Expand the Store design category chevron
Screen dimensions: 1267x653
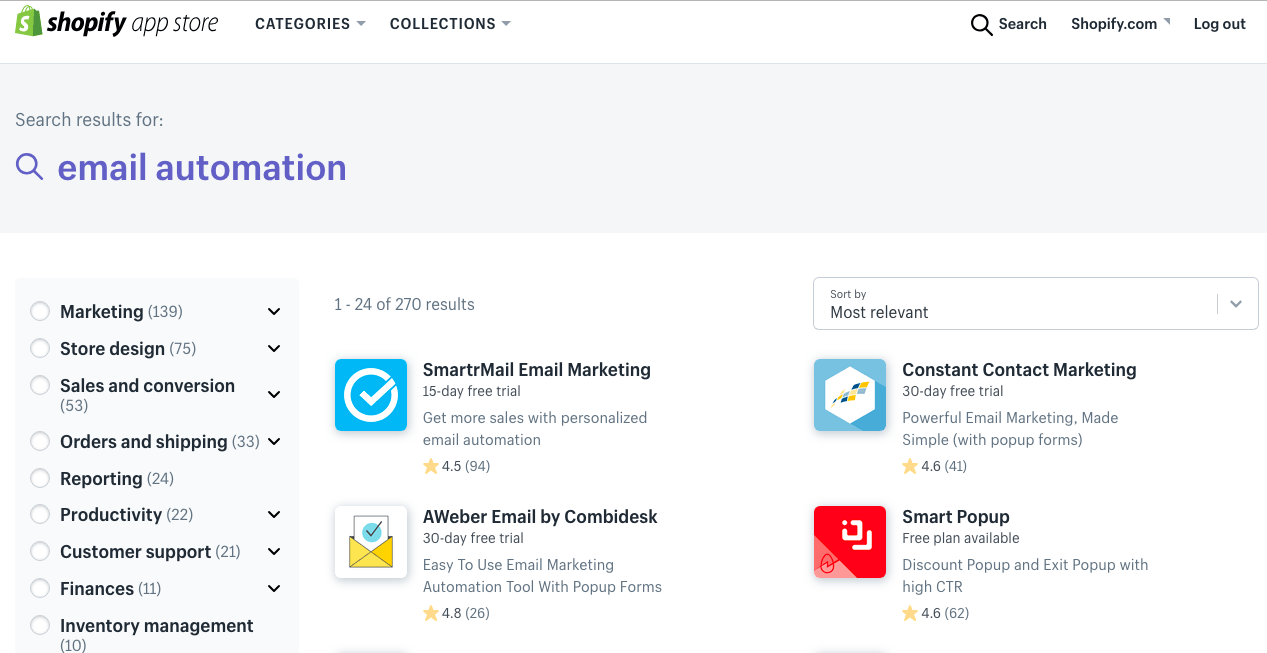click(273, 348)
